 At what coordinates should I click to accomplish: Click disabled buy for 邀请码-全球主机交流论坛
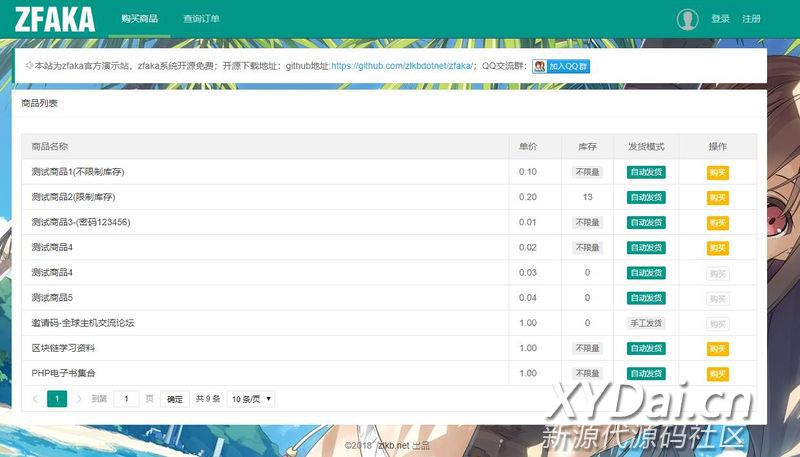point(717,323)
